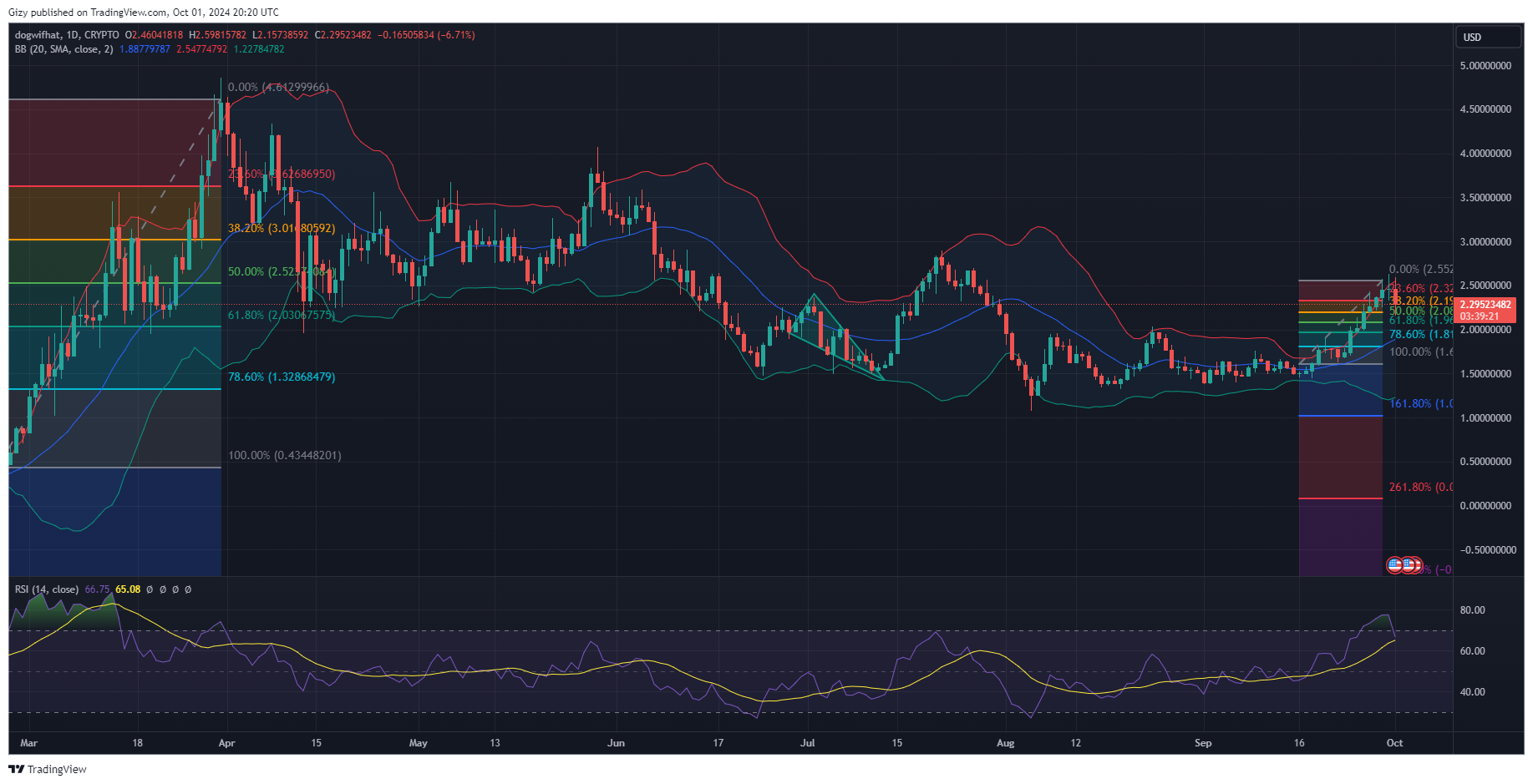Click the Oct label on the time axis
This screenshot has height=784, width=1533.
[1394, 743]
